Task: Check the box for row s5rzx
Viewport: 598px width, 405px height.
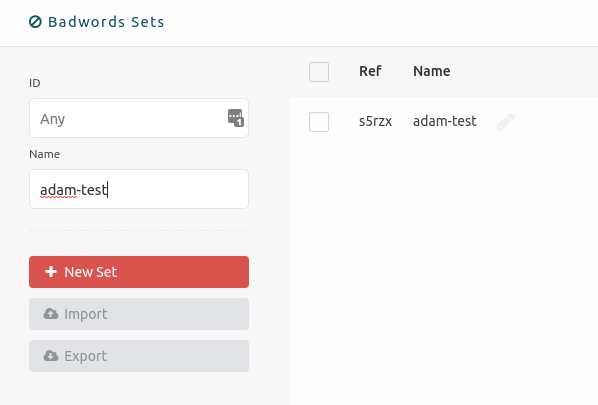Action: (319, 122)
